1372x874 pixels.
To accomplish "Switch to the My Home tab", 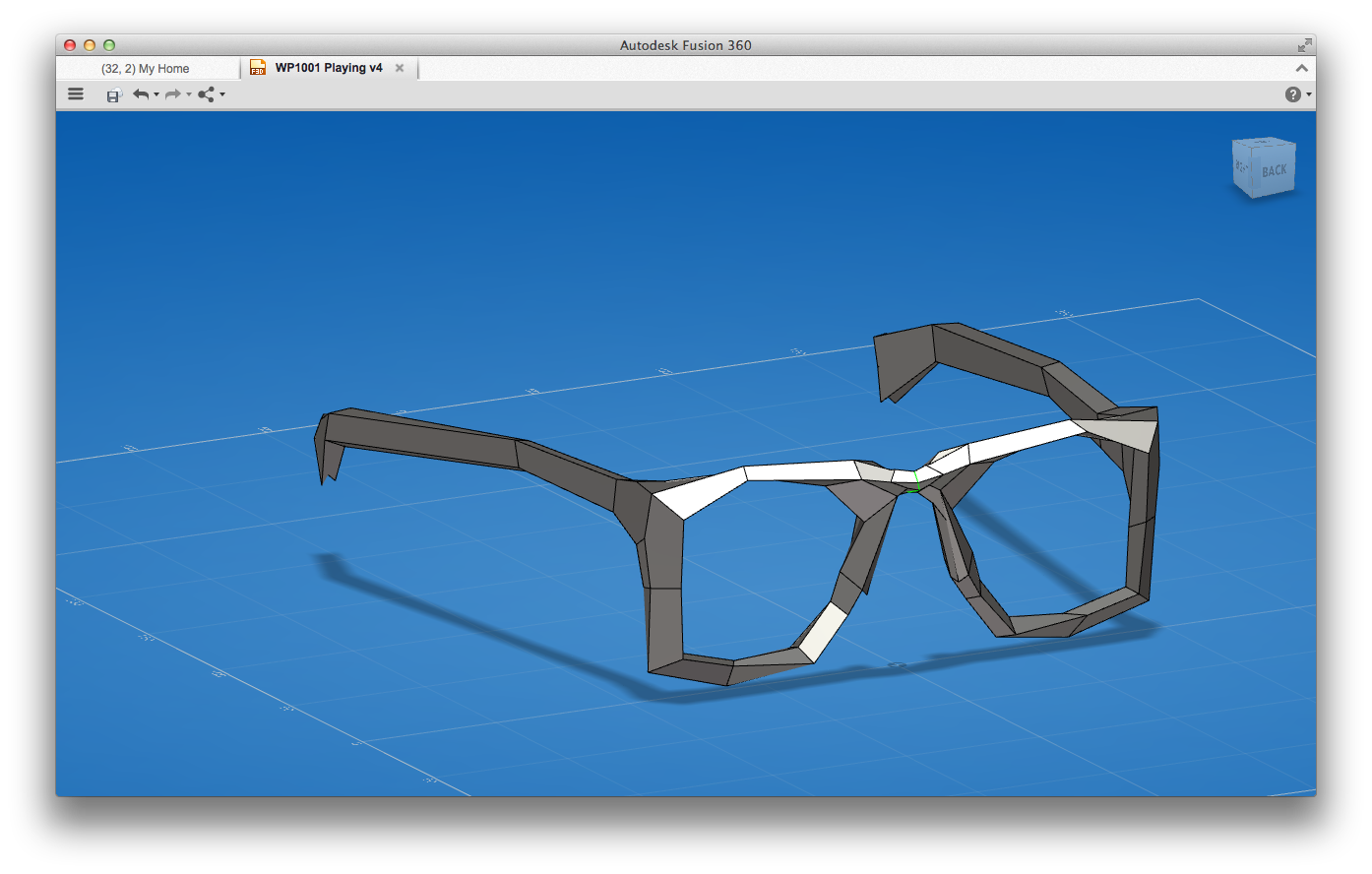I will [146, 69].
